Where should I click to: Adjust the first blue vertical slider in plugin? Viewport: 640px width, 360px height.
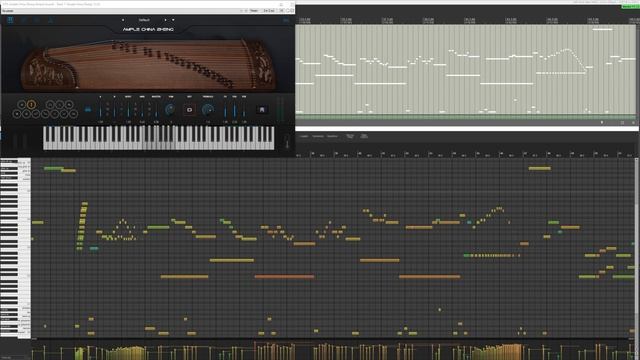coord(100,110)
